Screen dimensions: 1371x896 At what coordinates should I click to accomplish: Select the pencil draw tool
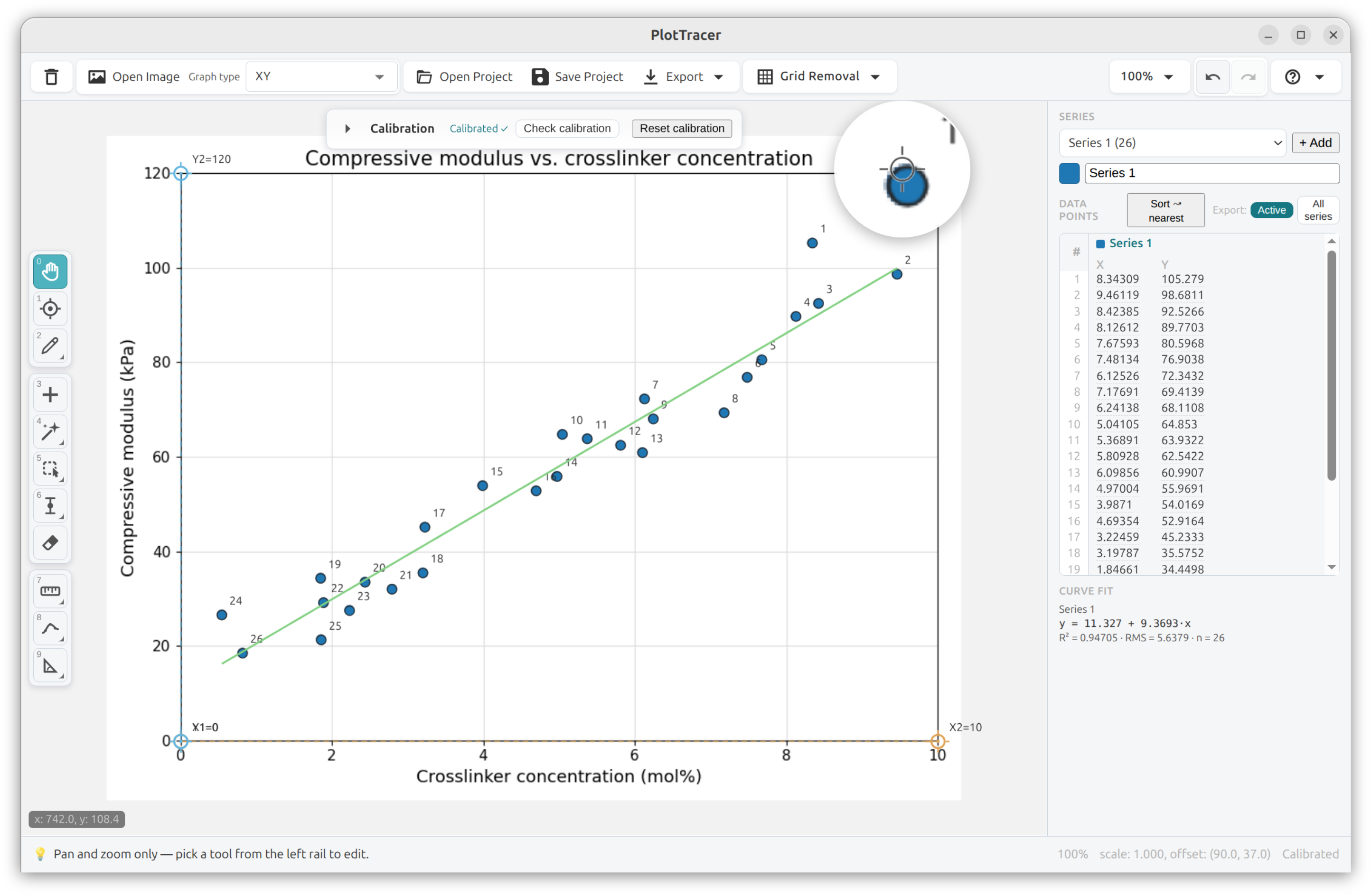tap(50, 346)
